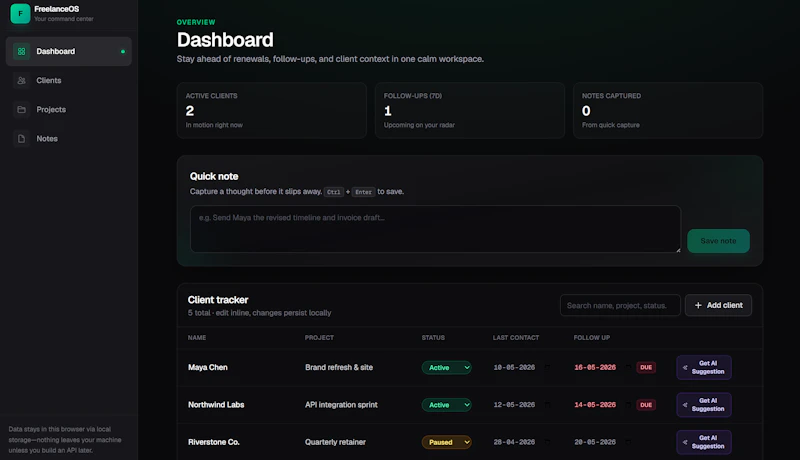Click the Northwind Labs name cell
Screen dimensions: 800x460
pos(216,405)
